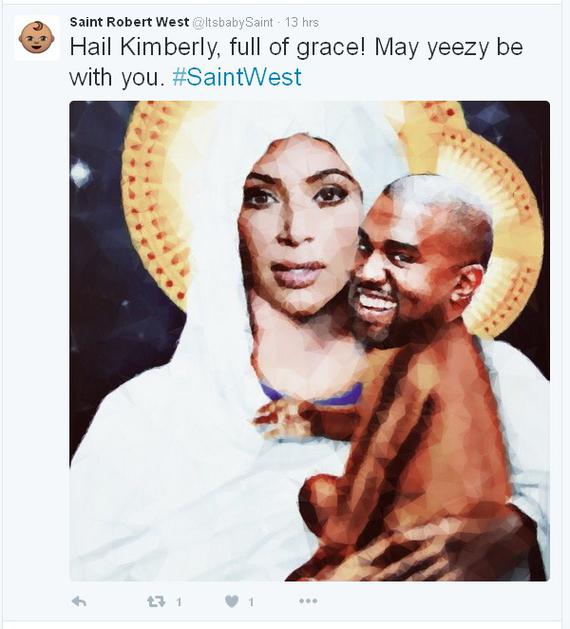Open the #SaintWest hashtag link

tap(237, 77)
